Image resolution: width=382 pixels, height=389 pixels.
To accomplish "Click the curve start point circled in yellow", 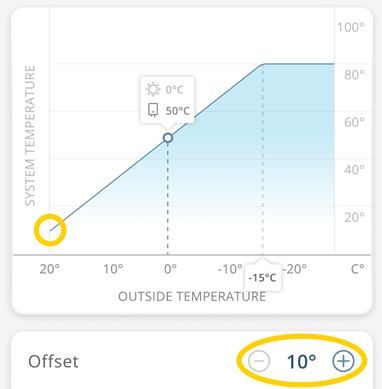I will [x=50, y=230].
